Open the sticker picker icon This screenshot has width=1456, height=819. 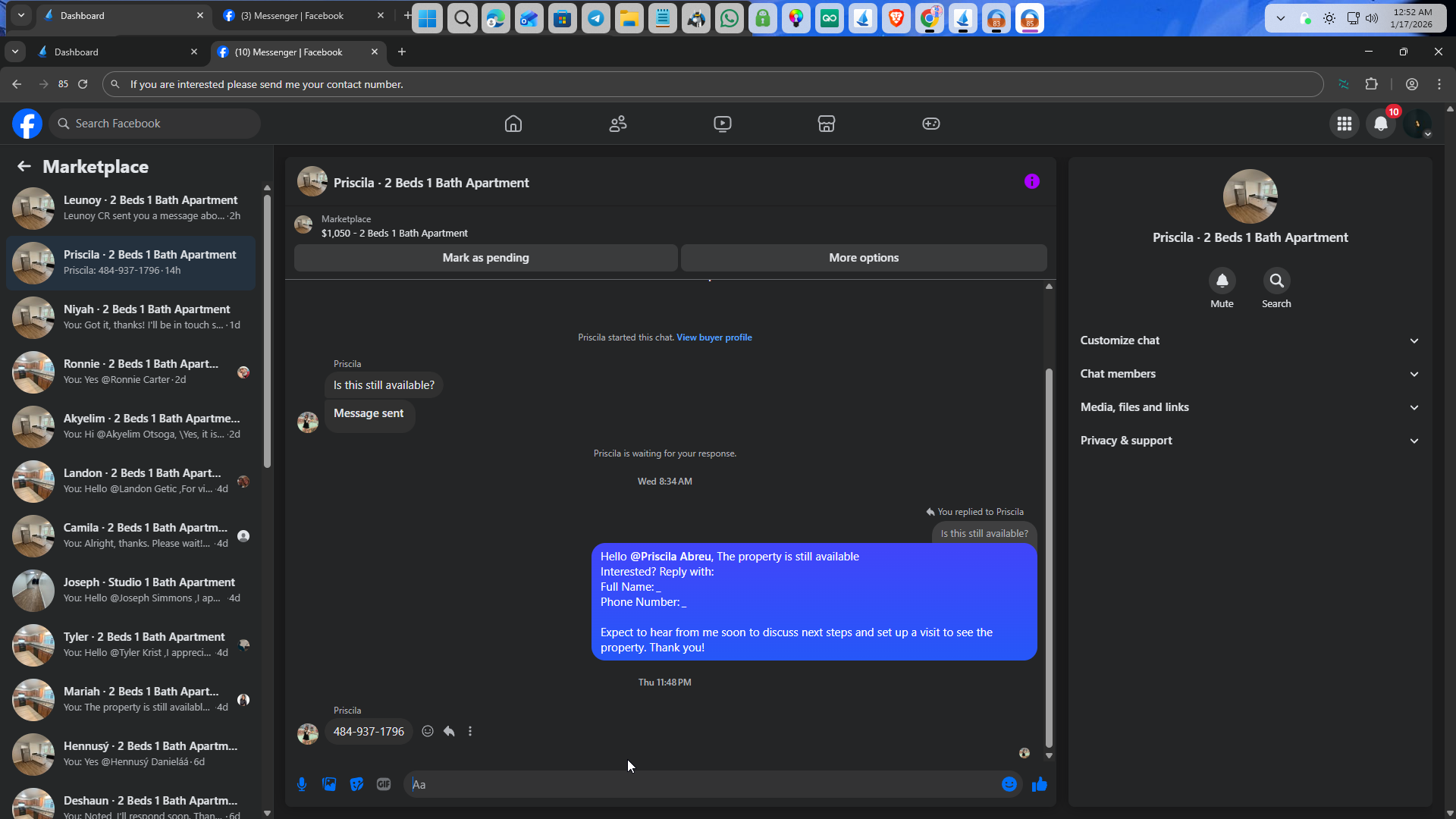[x=356, y=784]
